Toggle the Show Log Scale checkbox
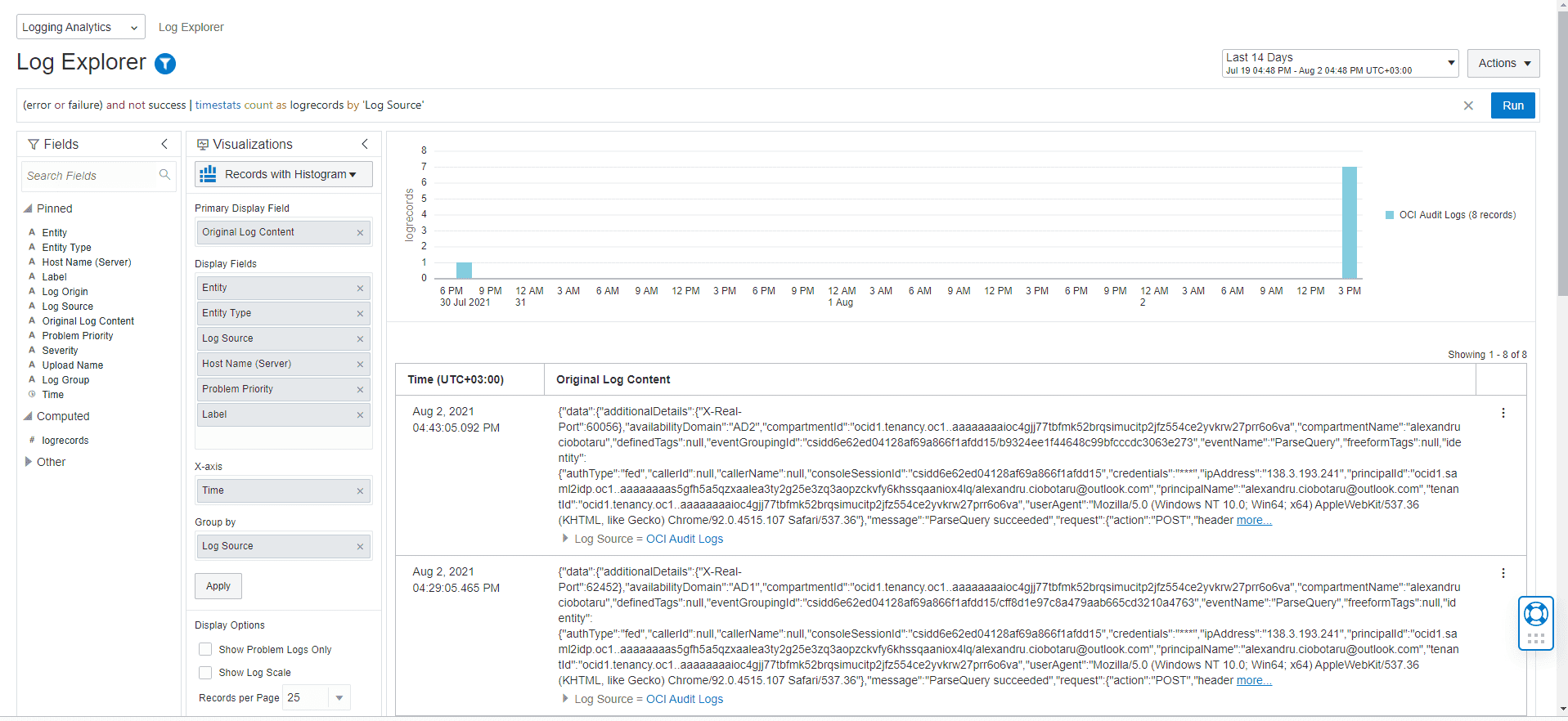The width and height of the screenshot is (1568, 721). [x=205, y=672]
